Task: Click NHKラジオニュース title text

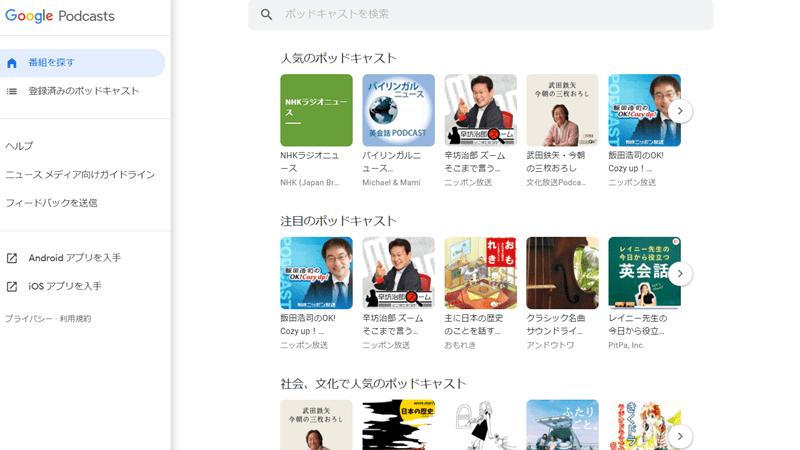Action: 309,162
